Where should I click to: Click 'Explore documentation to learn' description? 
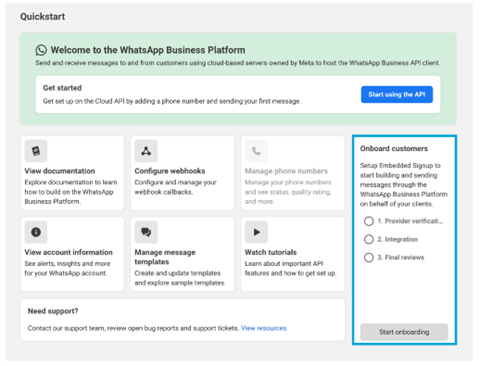[71, 192]
